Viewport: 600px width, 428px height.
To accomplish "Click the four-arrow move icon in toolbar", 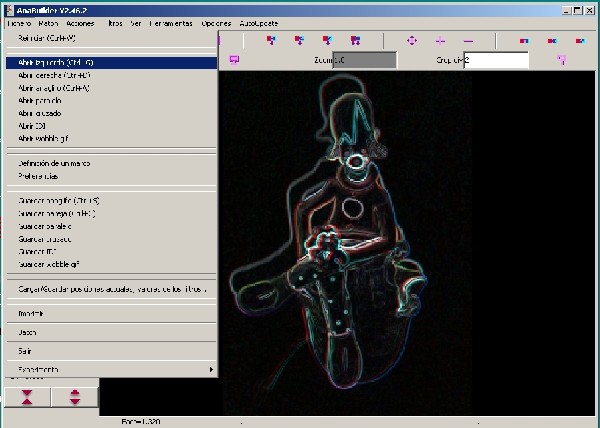I will click(x=411, y=41).
